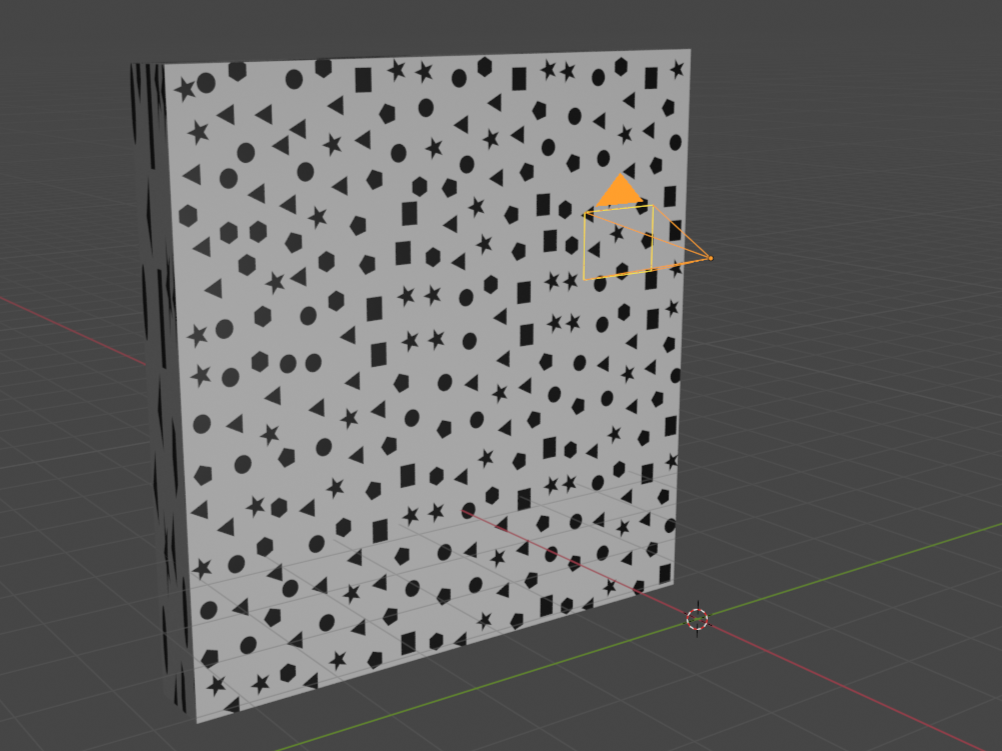The width and height of the screenshot is (1002, 751).
Task: Select the star at the plane's top-left corner
Action: point(184,89)
